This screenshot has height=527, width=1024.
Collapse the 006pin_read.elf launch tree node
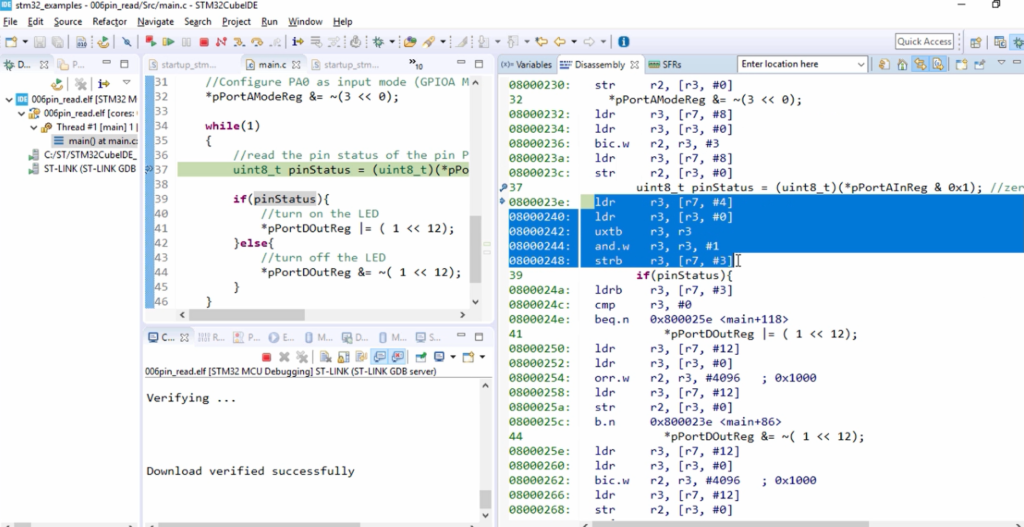(x=8, y=99)
